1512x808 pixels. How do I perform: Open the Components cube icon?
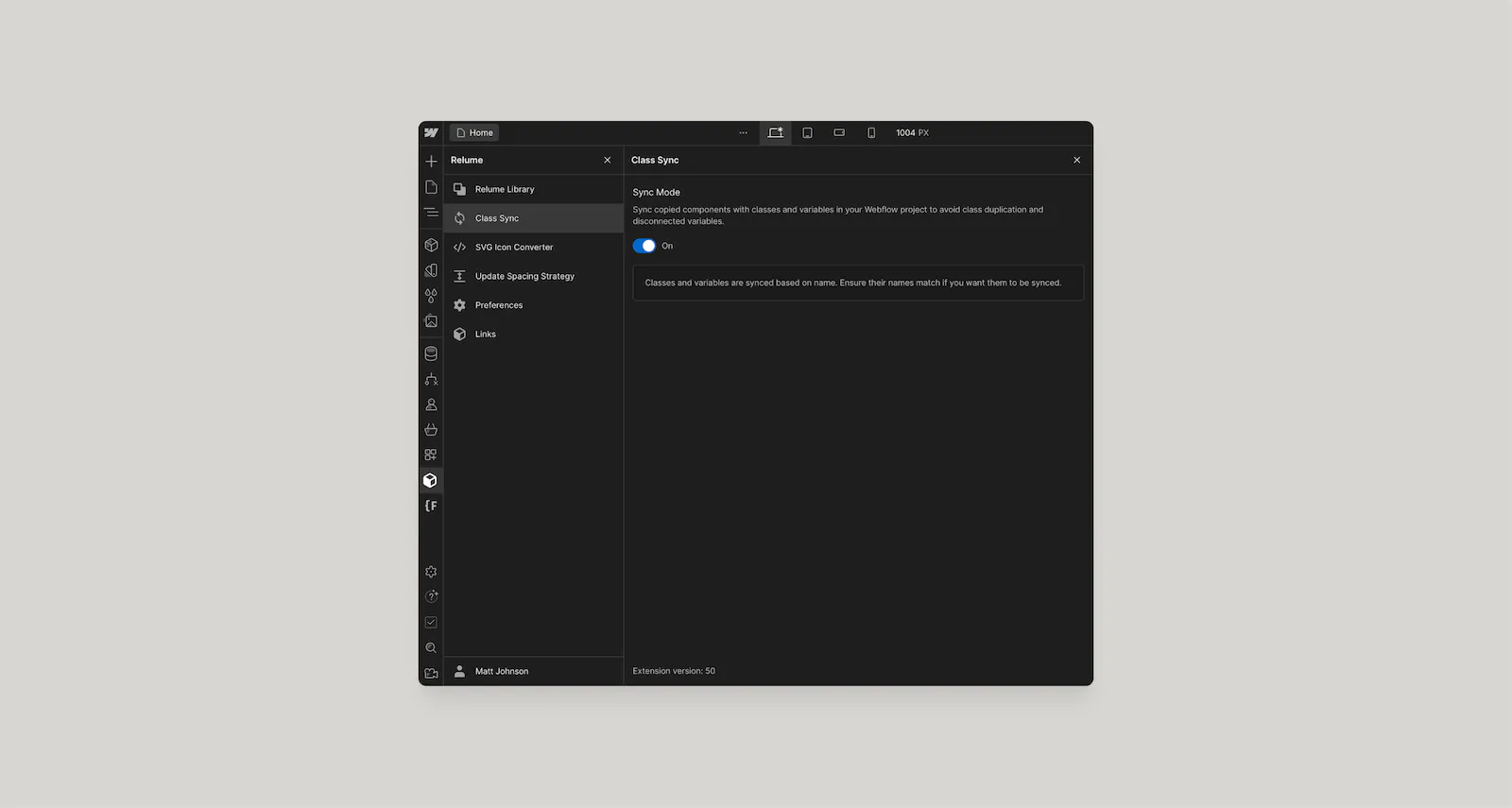click(431, 245)
